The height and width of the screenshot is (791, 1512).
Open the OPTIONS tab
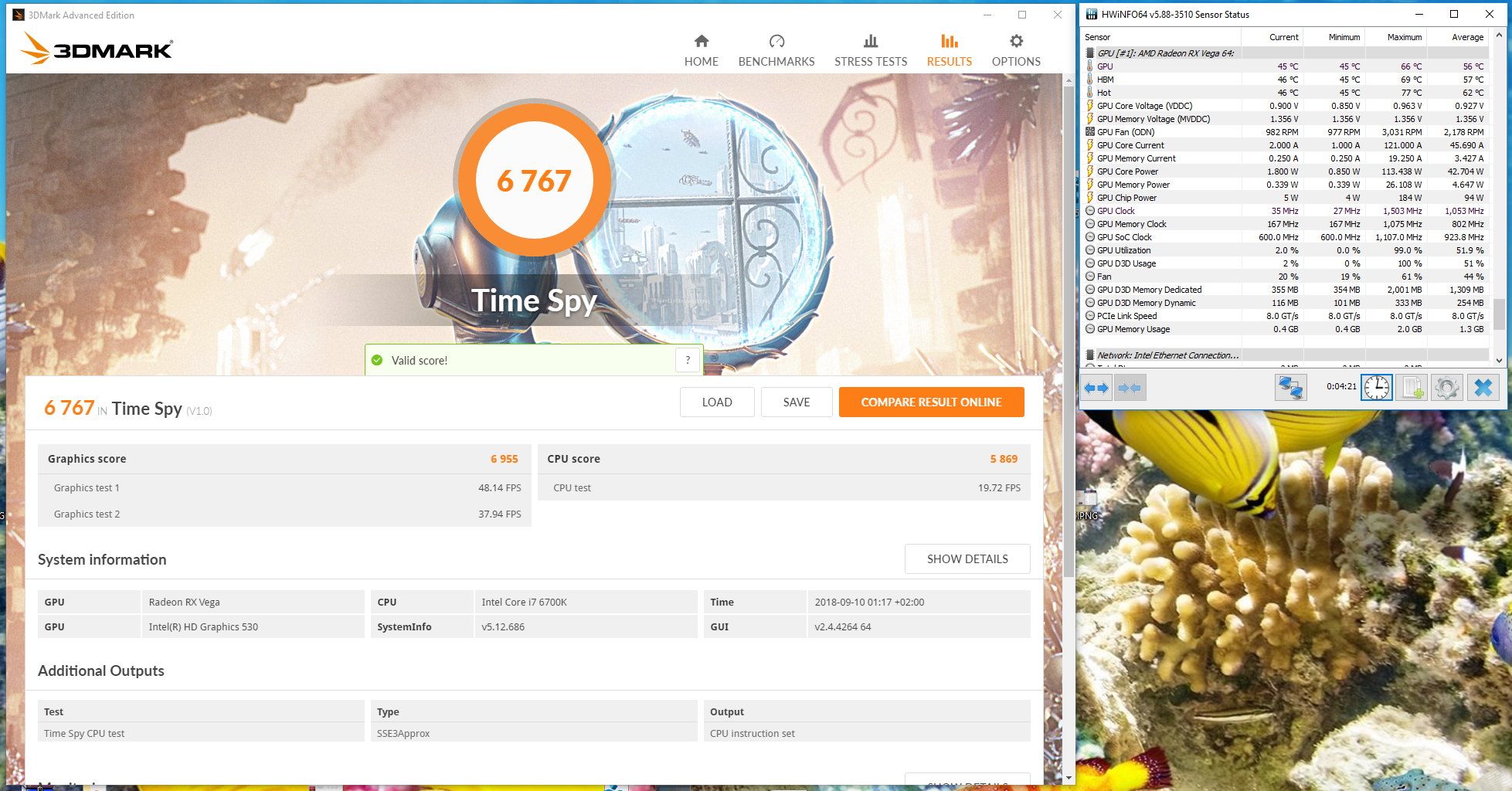[x=1016, y=51]
